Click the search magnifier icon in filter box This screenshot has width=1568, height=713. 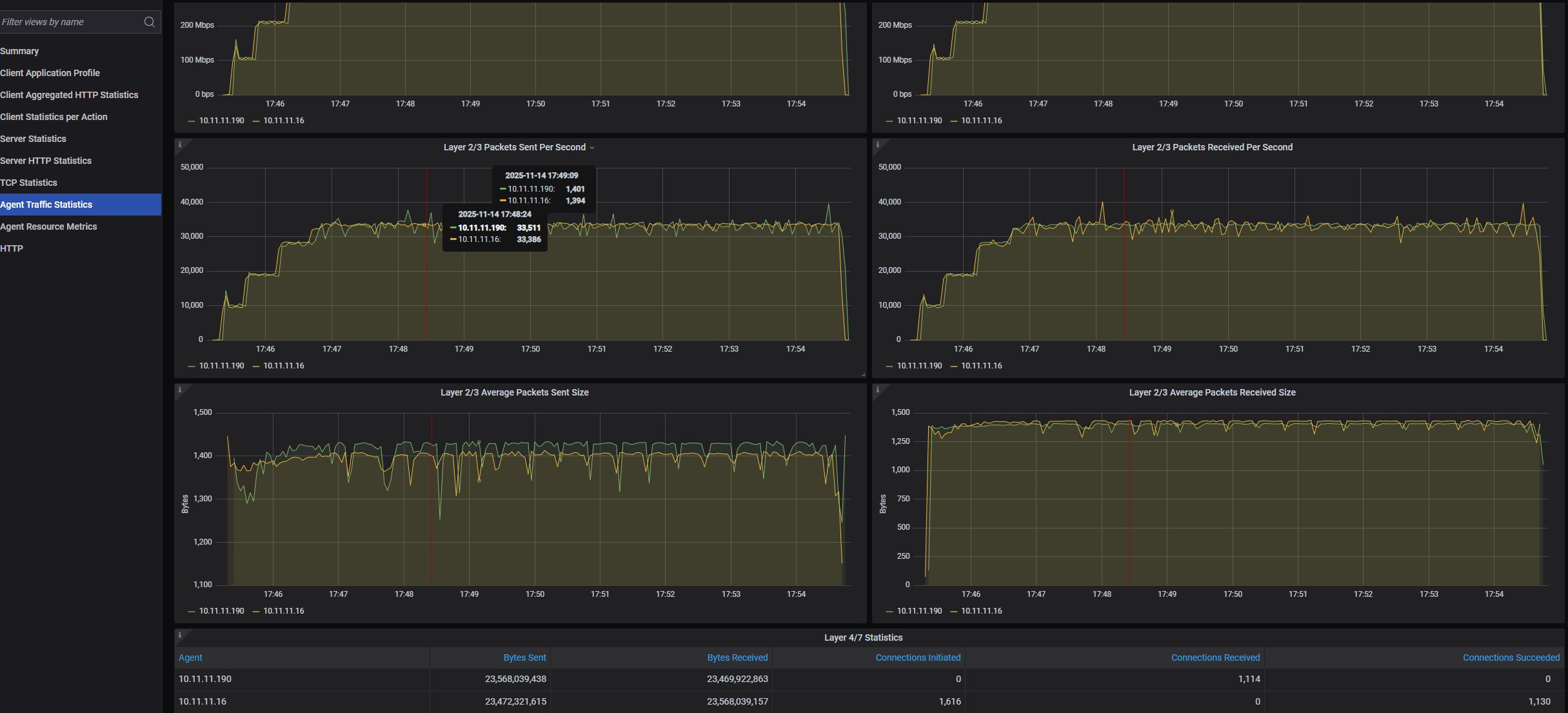point(149,22)
